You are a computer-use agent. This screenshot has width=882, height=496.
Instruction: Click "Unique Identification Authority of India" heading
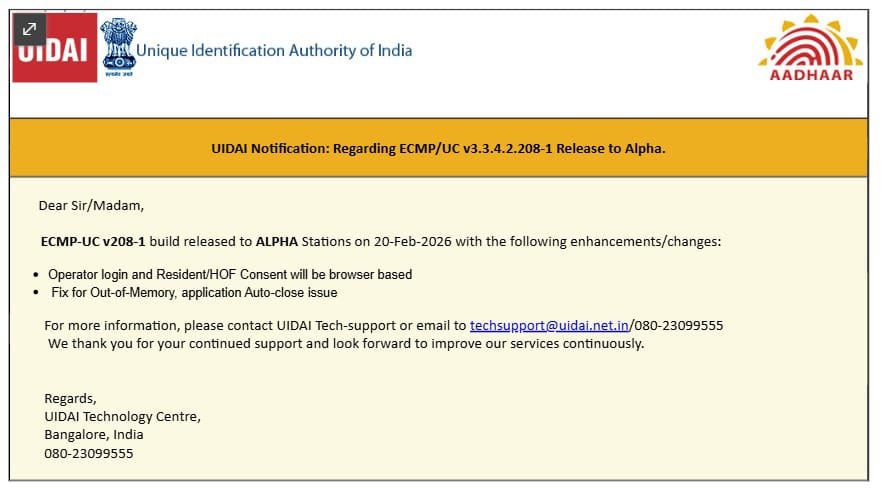(x=273, y=50)
